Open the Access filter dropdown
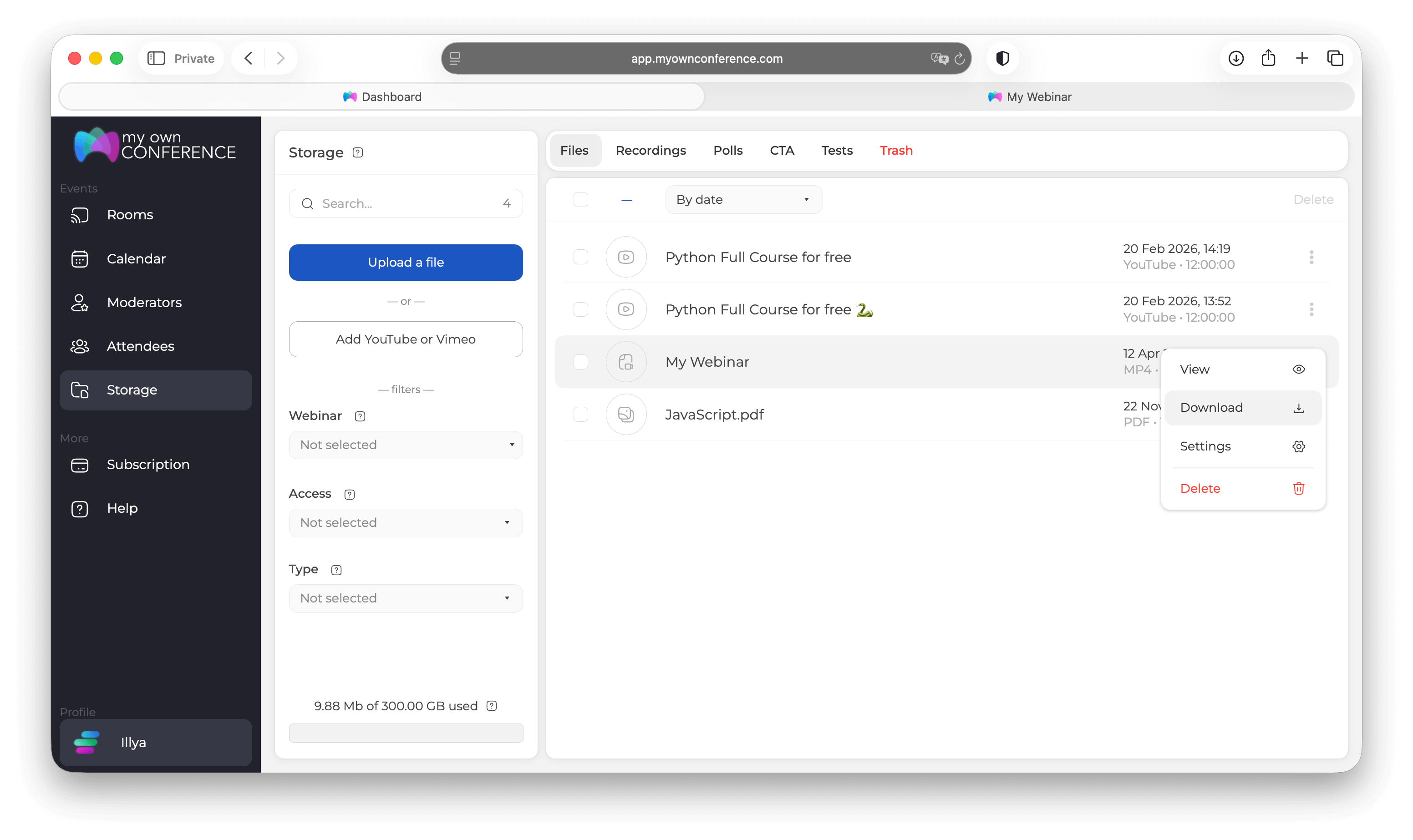The height and width of the screenshot is (840, 1413). click(x=405, y=522)
